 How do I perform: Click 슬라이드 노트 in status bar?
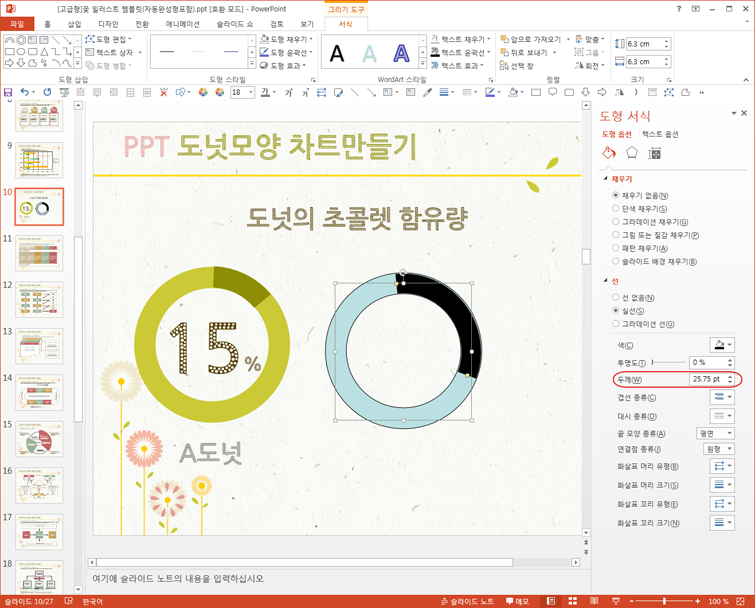pos(468,601)
